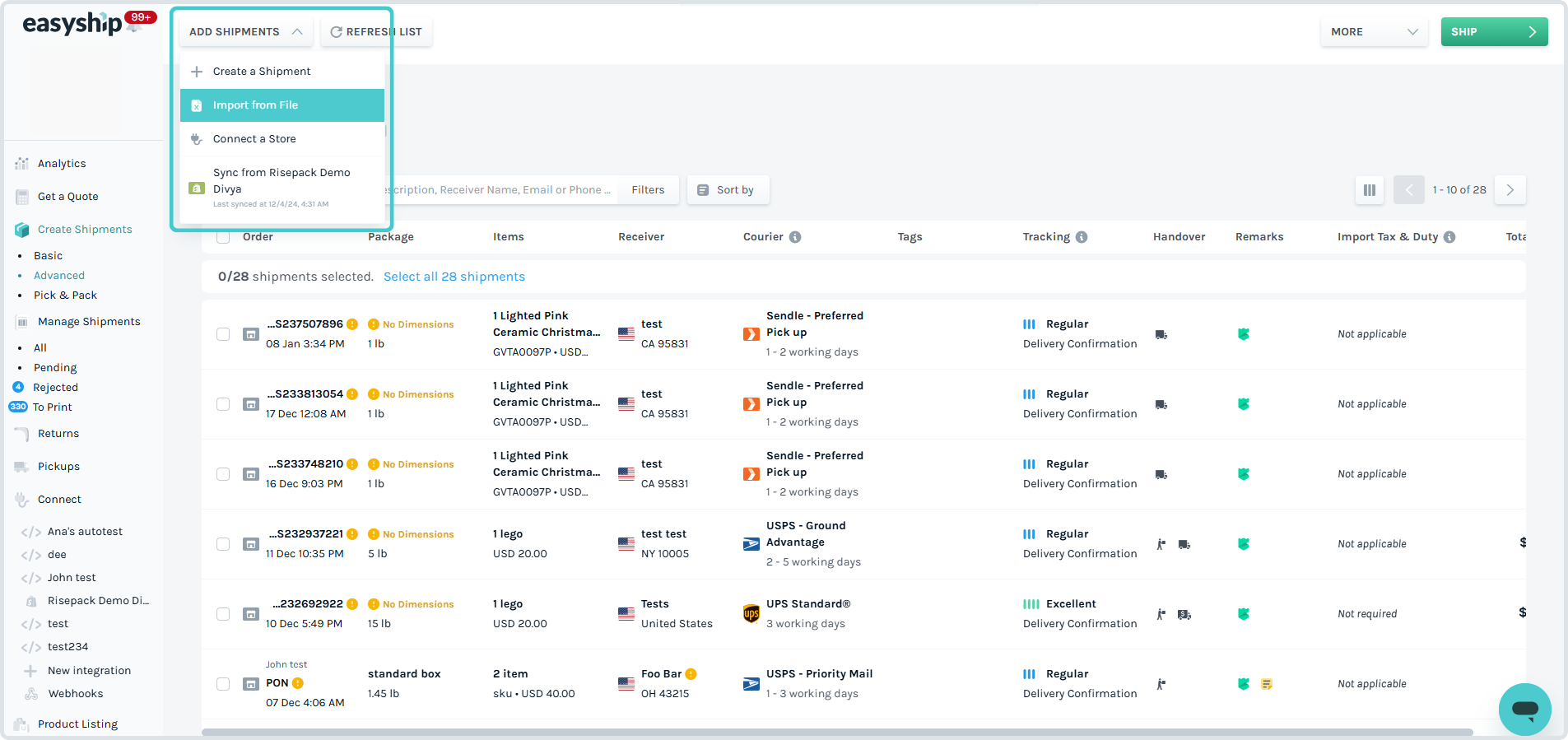This screenshot has width=1568, height=740.
Task: Toggle the select-all header checkbox
Action: pos(223,237)
